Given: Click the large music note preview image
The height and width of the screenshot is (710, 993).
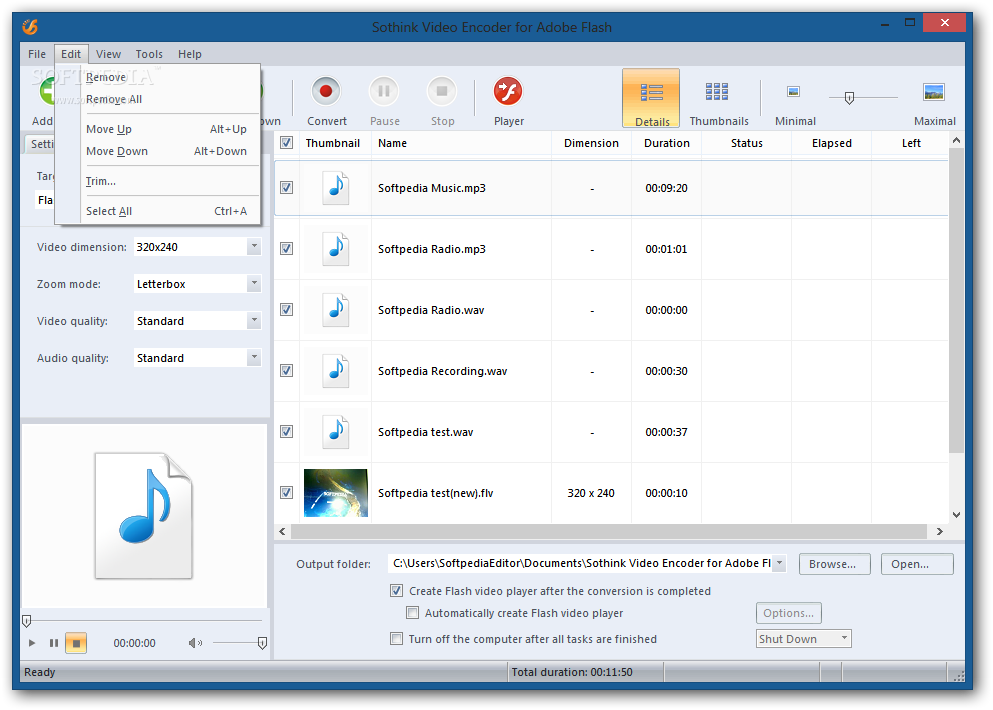Looking at the screenshot, I should pyautogui.click(x=144, y=515).
